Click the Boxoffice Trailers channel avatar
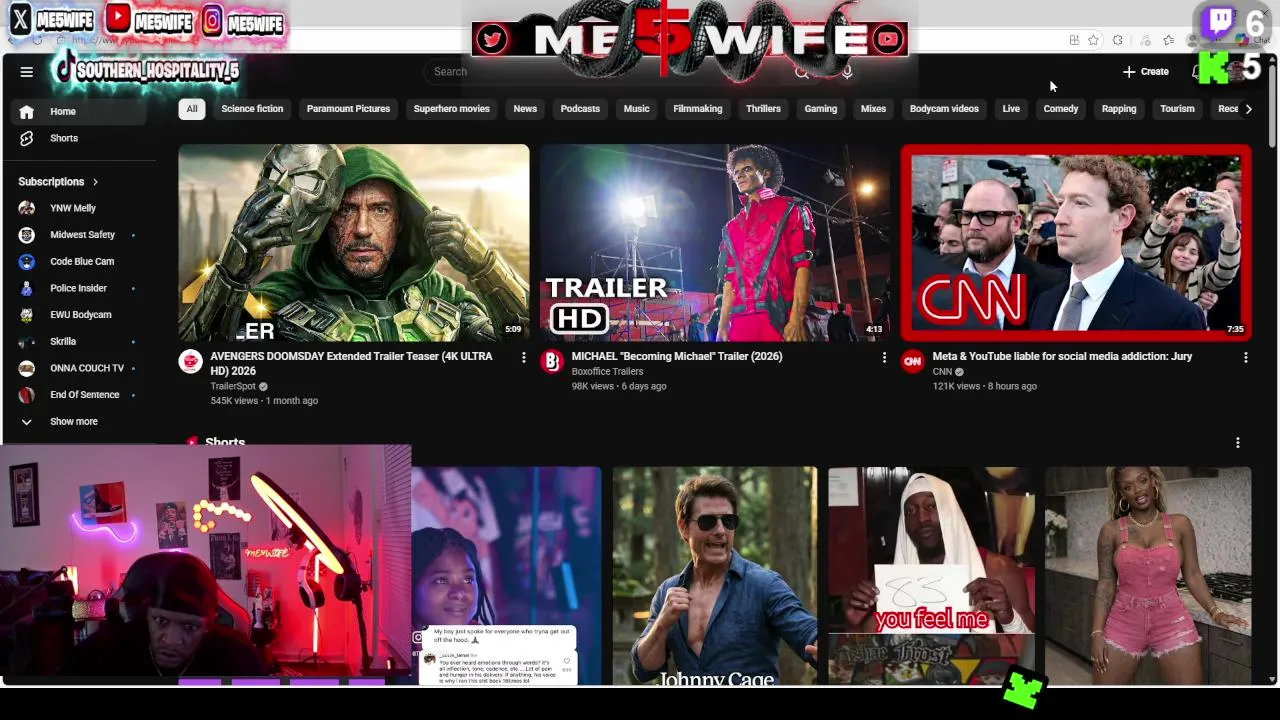 552,361
